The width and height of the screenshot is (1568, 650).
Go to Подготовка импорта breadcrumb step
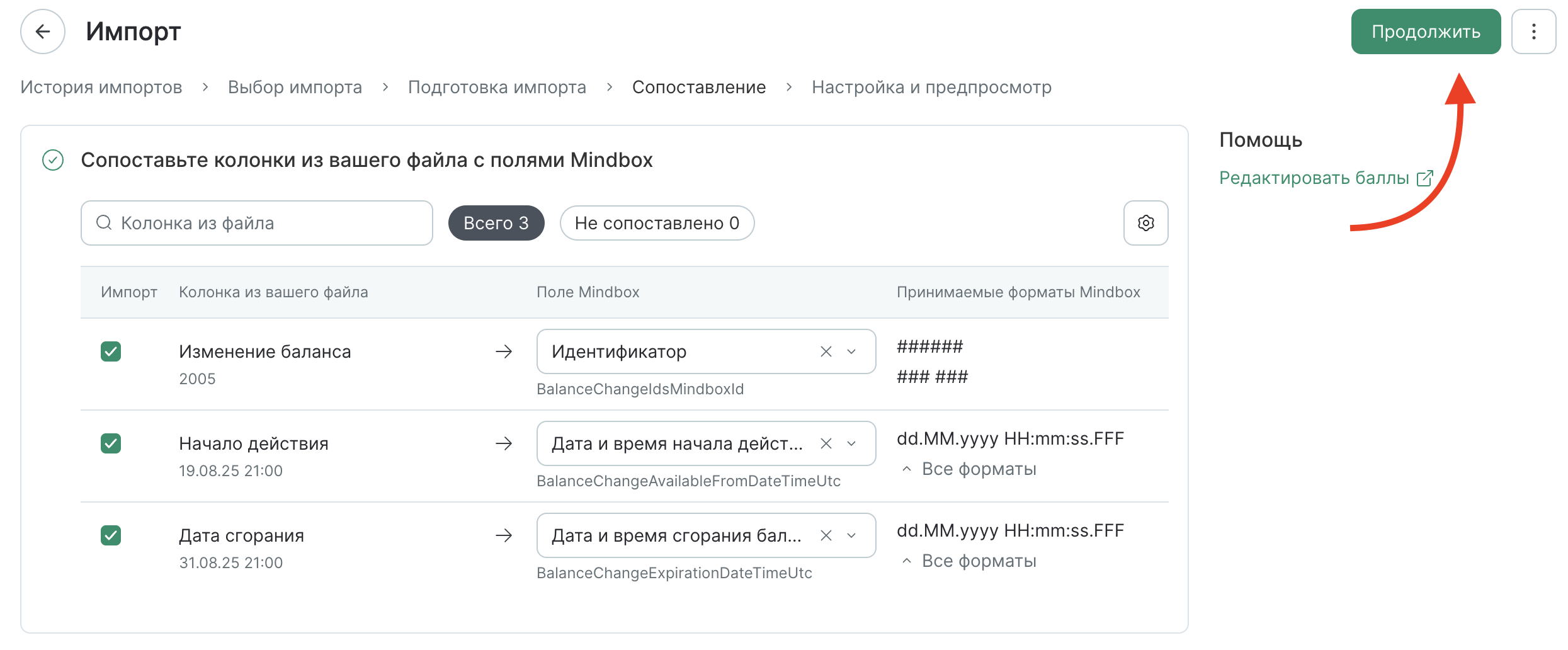click(x=497, y=87)
